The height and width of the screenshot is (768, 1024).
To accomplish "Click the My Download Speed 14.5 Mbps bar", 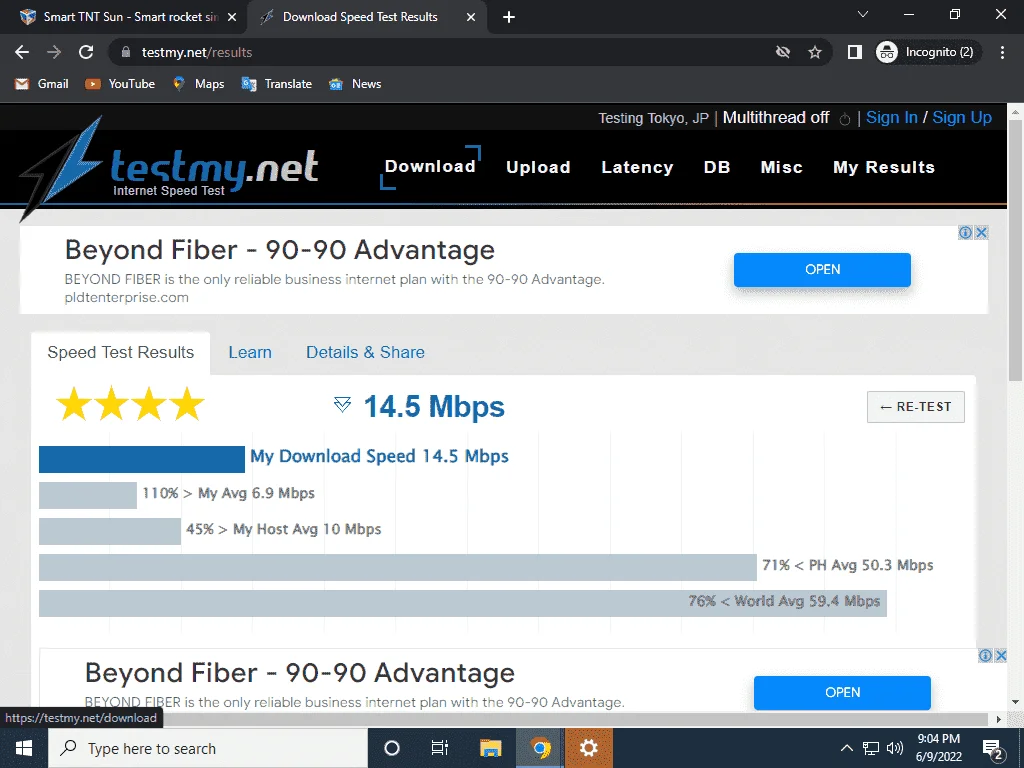I will (142, 459).
